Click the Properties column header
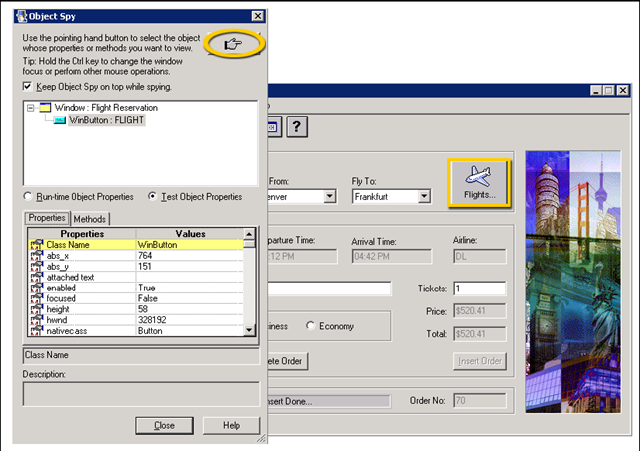 coord(82,234)
